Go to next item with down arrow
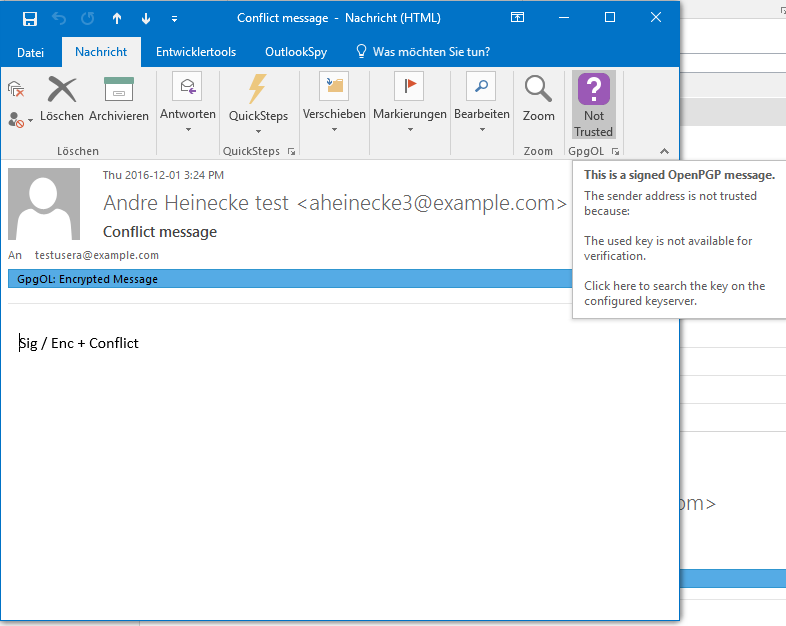 [x=146, y=18]
